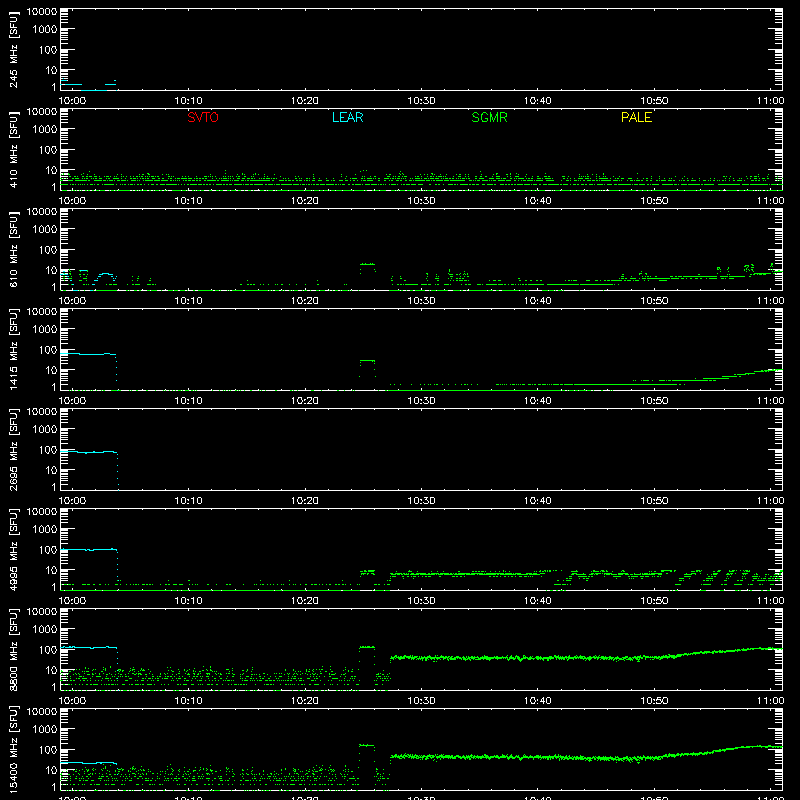Viewport: 800px width, 800px height.
Task: Click the 1000 value on the 4995 MHz axis
Action: click(x=45, y=530)
